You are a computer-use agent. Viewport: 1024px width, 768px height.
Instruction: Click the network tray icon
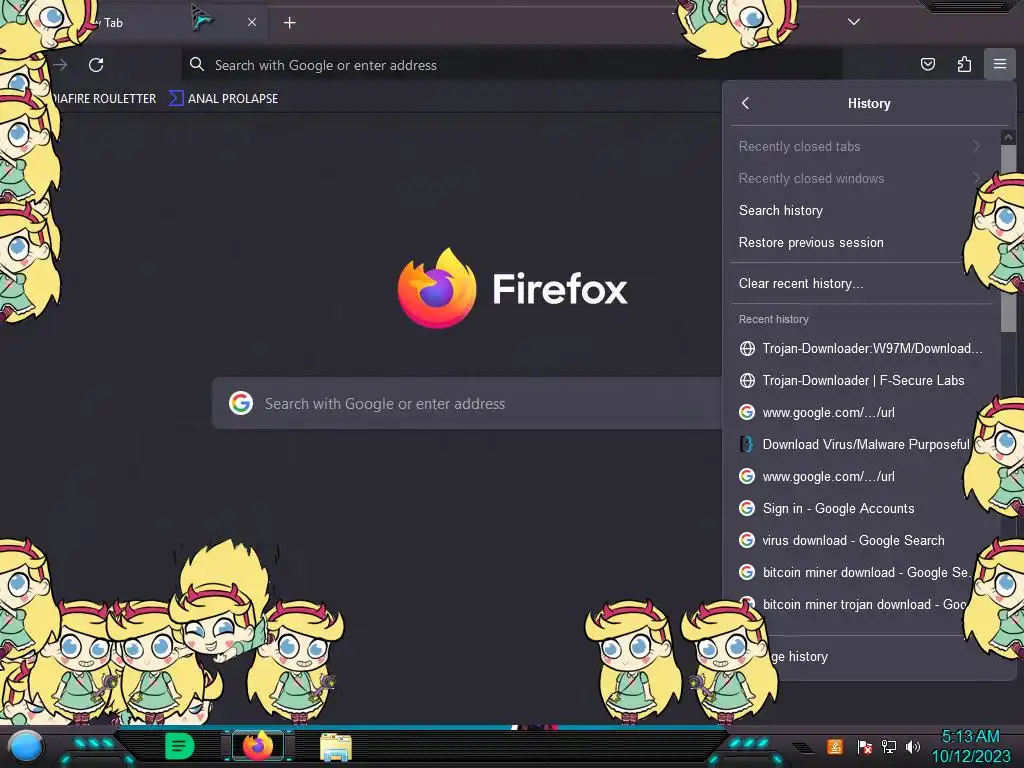pos(889,746)
